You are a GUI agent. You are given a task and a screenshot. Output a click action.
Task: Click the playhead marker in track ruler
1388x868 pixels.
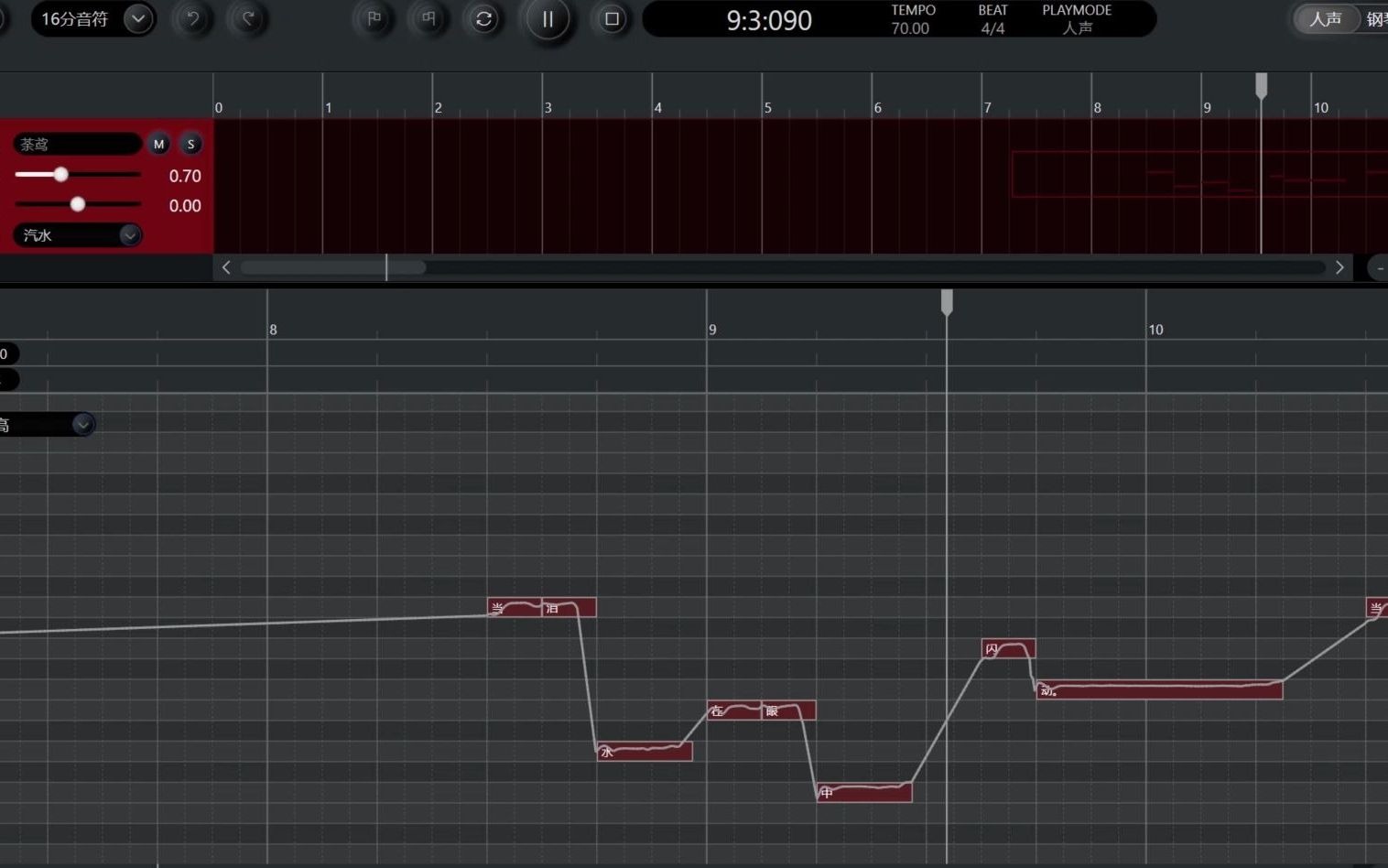(x=1261, y=85)
